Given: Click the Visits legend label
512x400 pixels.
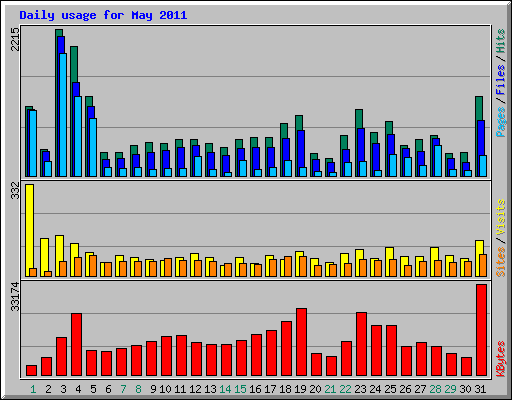Looking at the screenshot, I should coord(501,217).
